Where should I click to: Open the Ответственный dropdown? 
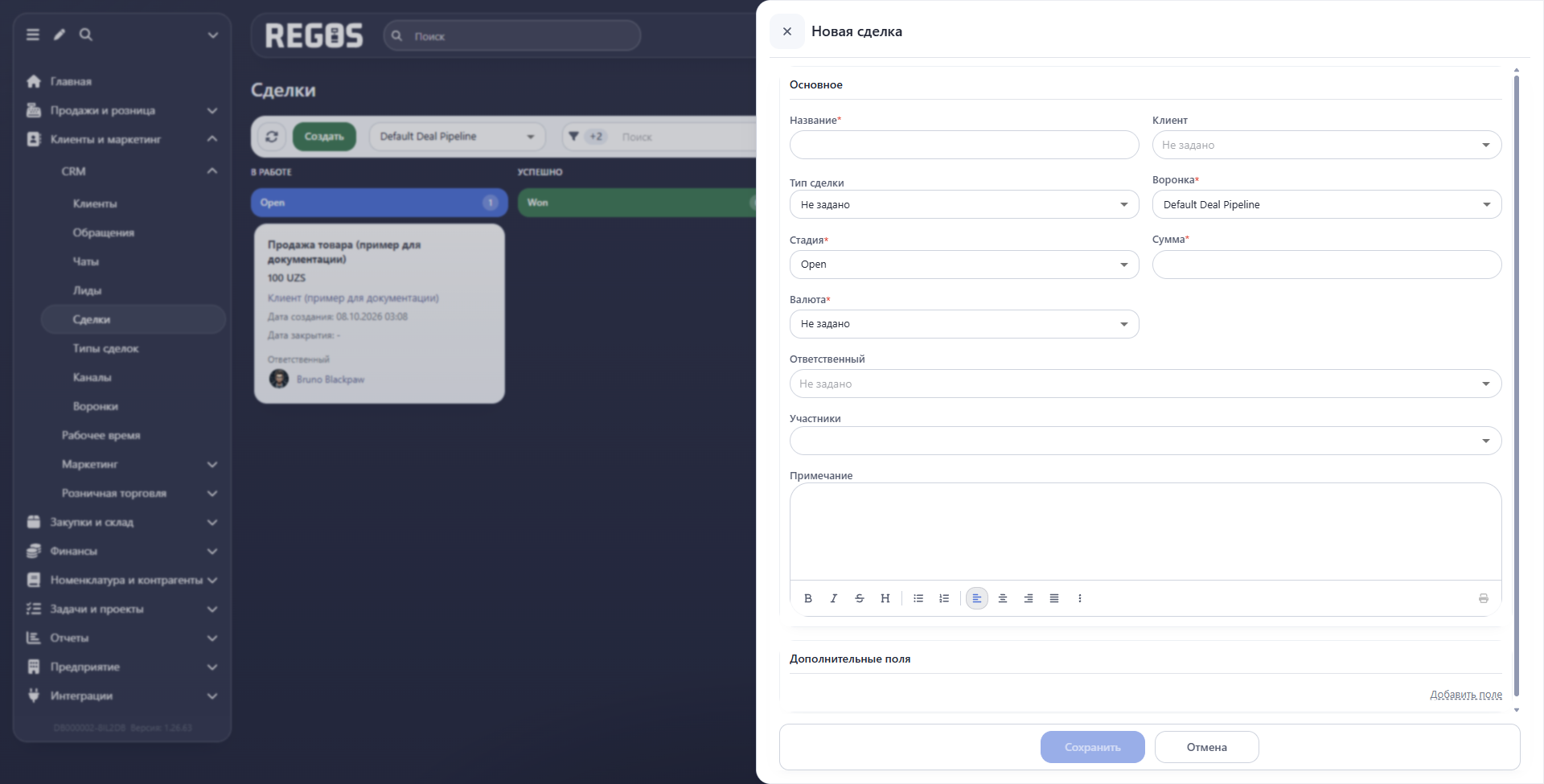tap(1145, 384)
